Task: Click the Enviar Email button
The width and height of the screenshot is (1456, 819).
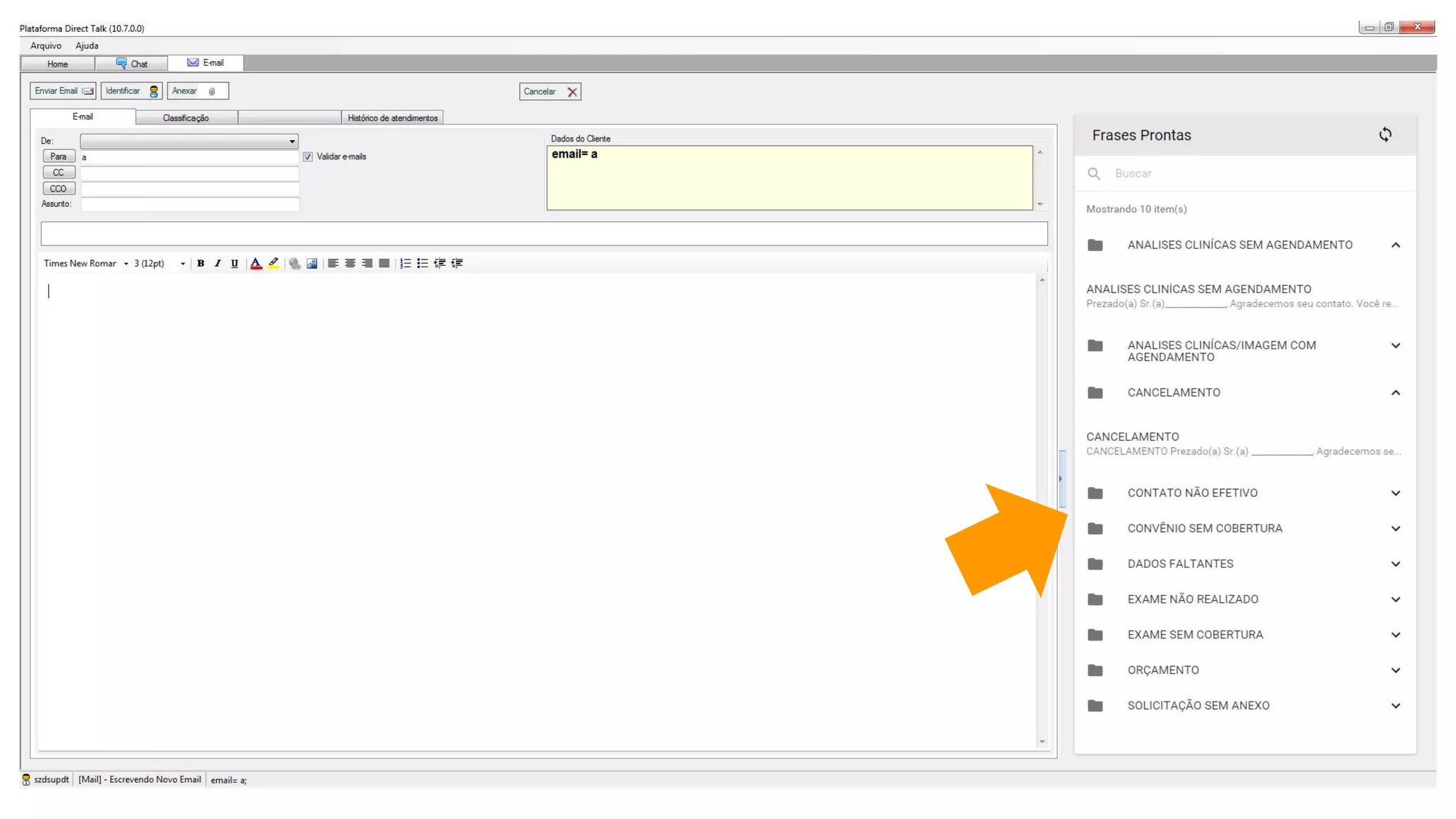Action: pyautogui.click(x=63, y=91)
